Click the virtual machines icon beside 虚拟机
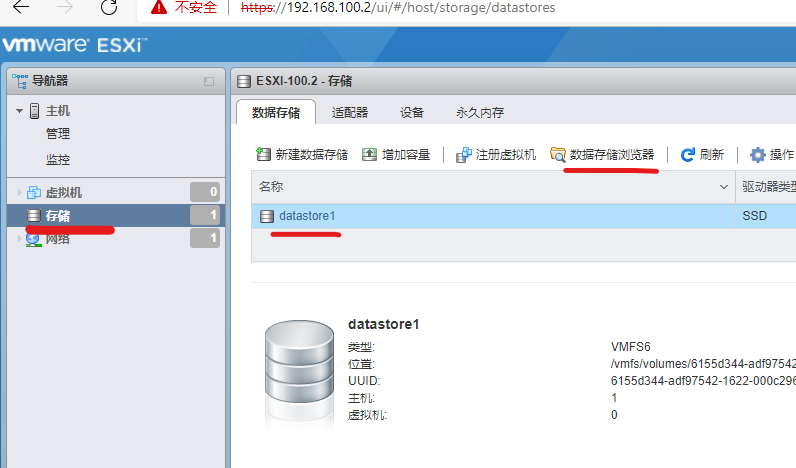796x468 pixels. [34, 192]
